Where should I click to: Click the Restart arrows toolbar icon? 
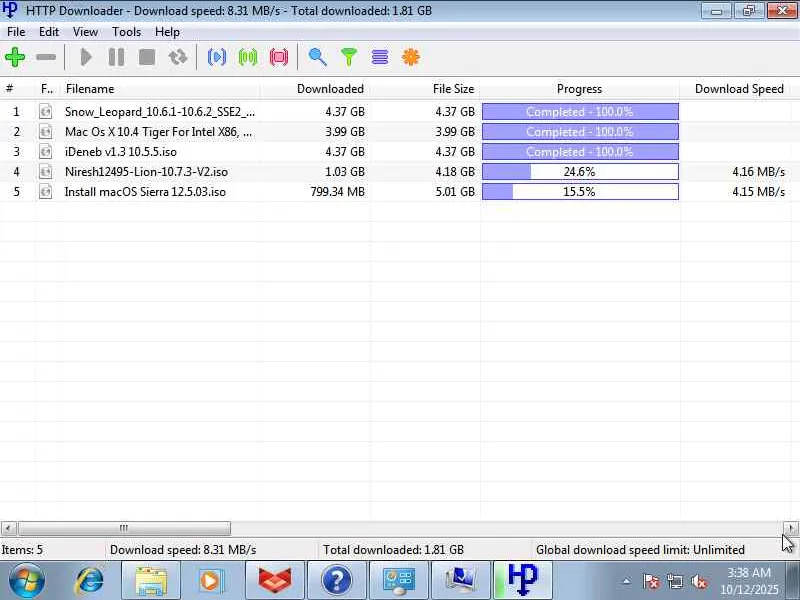(178, 57)
